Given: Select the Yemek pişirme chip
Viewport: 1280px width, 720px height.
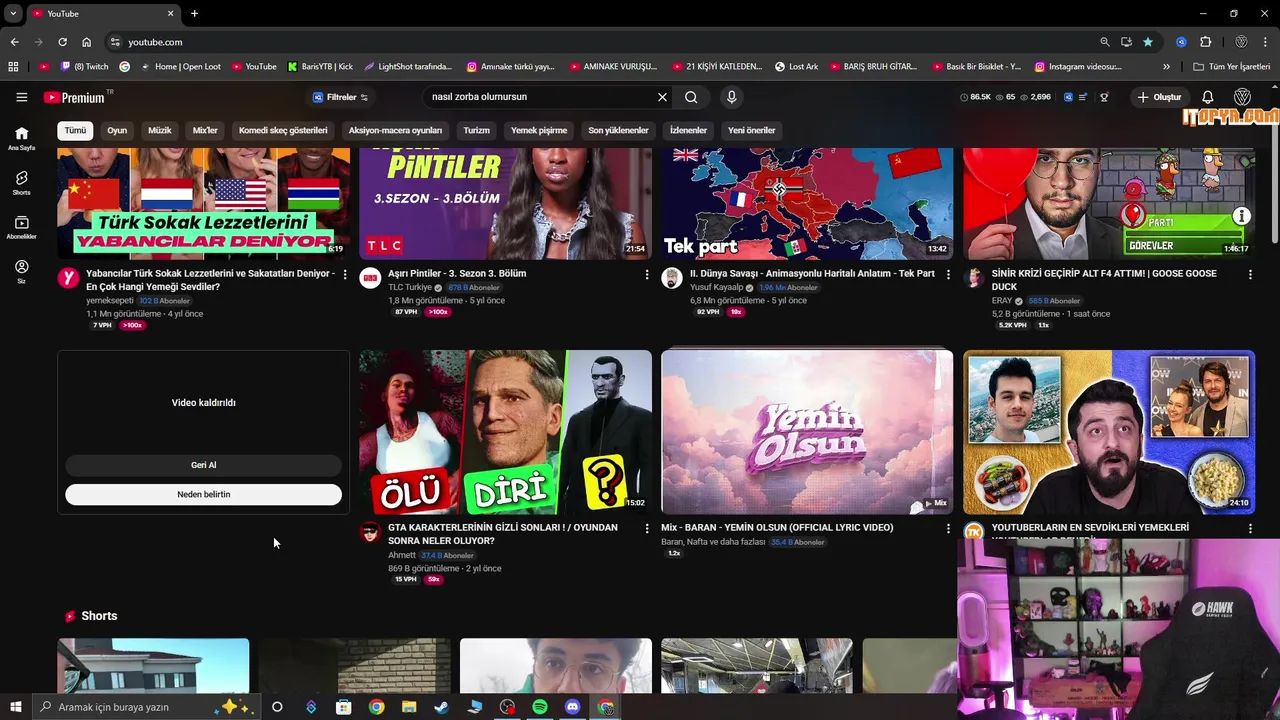Looking at the screenshot, I should [x=539, y=130].
